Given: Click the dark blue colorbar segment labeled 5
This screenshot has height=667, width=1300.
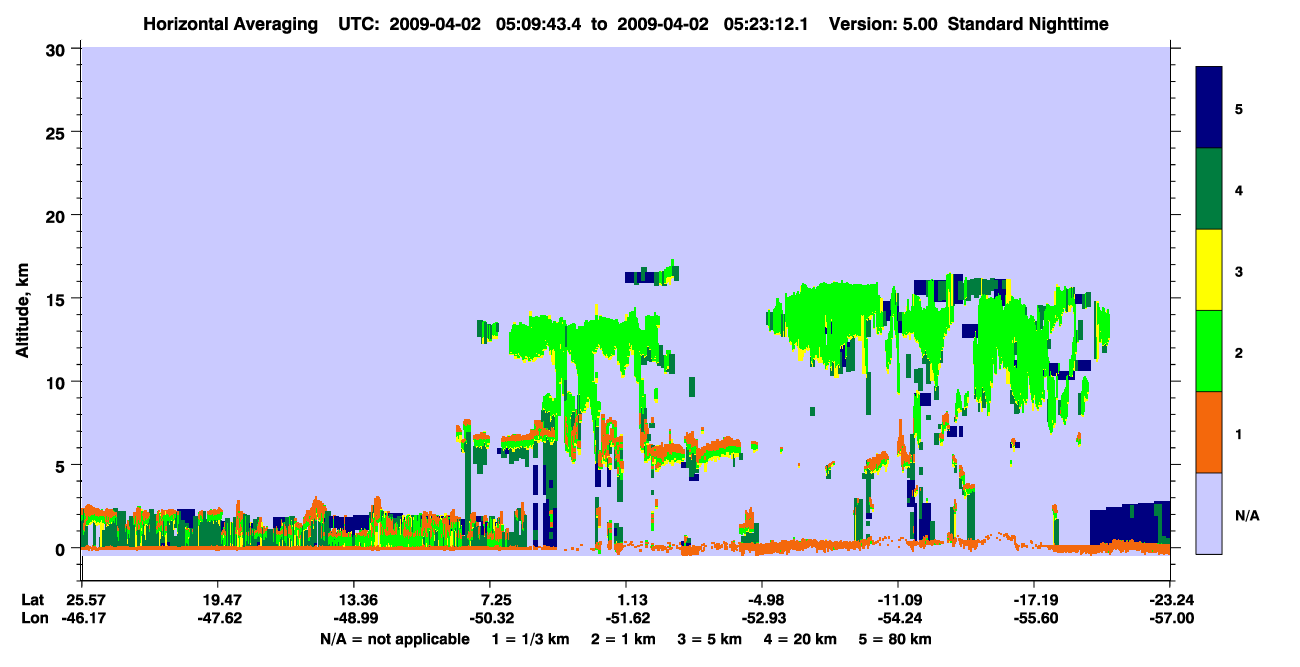Looking at the screenshot, I should [x=1209, y=108].
